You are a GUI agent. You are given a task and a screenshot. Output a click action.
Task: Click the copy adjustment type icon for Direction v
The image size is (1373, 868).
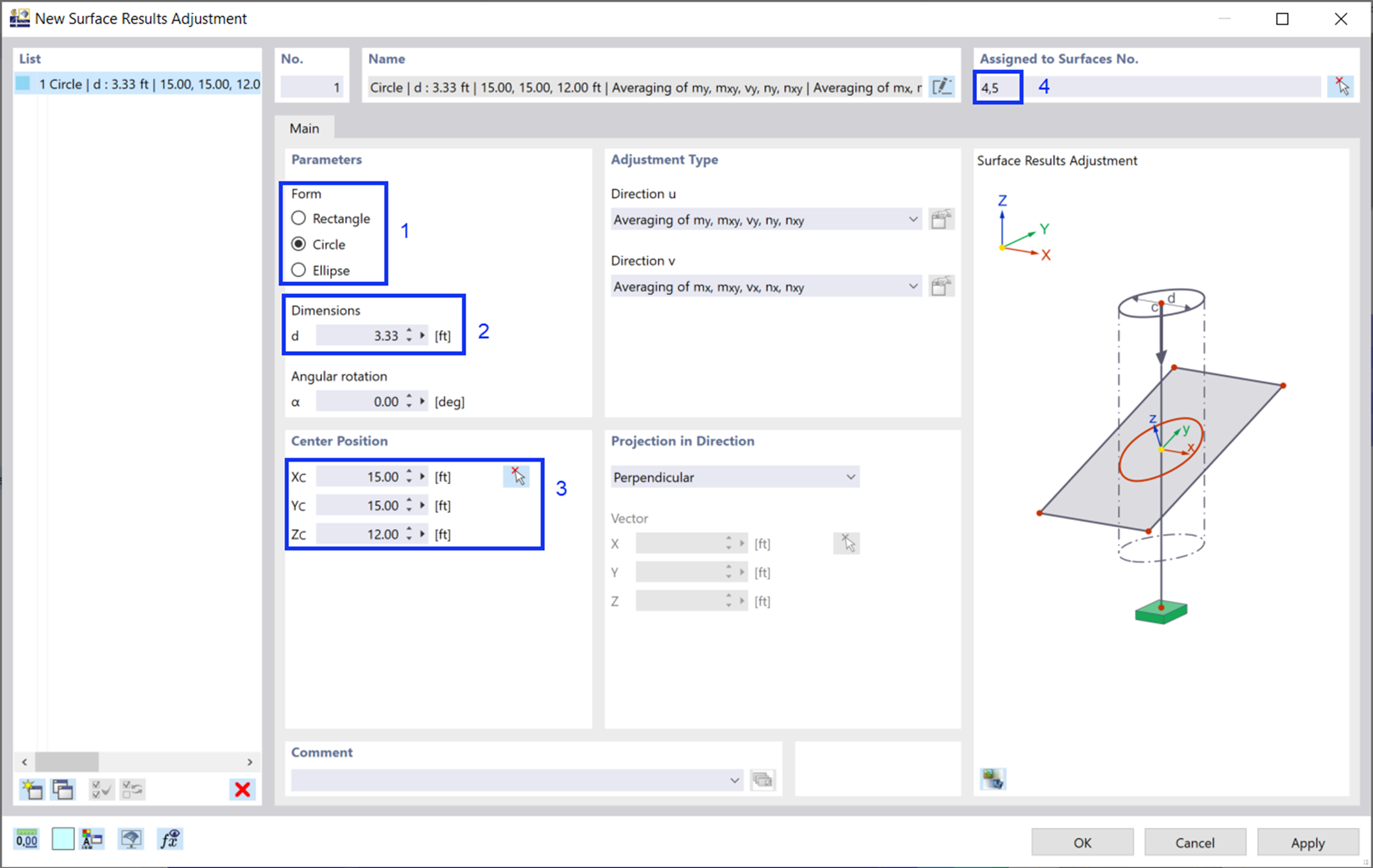[x=940, y=287]
